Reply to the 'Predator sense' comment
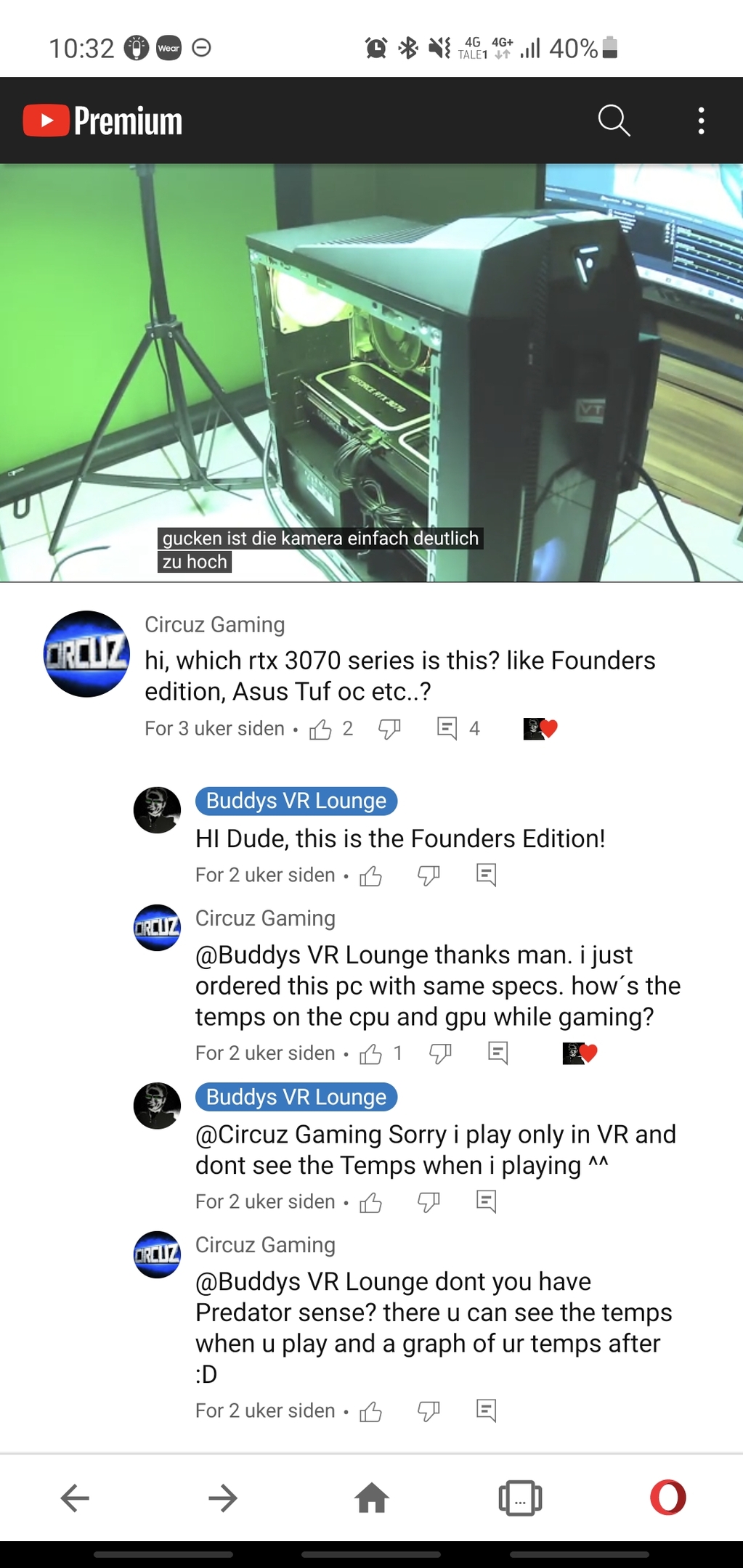 pyautogui.click(x=487, y=1411)
